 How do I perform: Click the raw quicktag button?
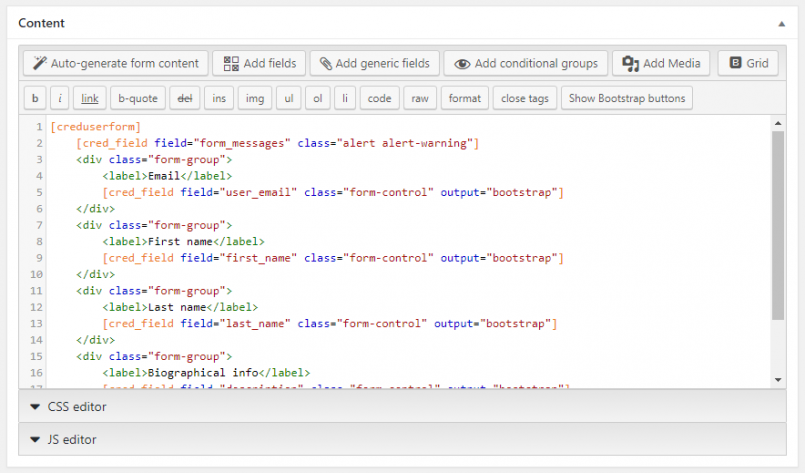[x=419, y=98]
